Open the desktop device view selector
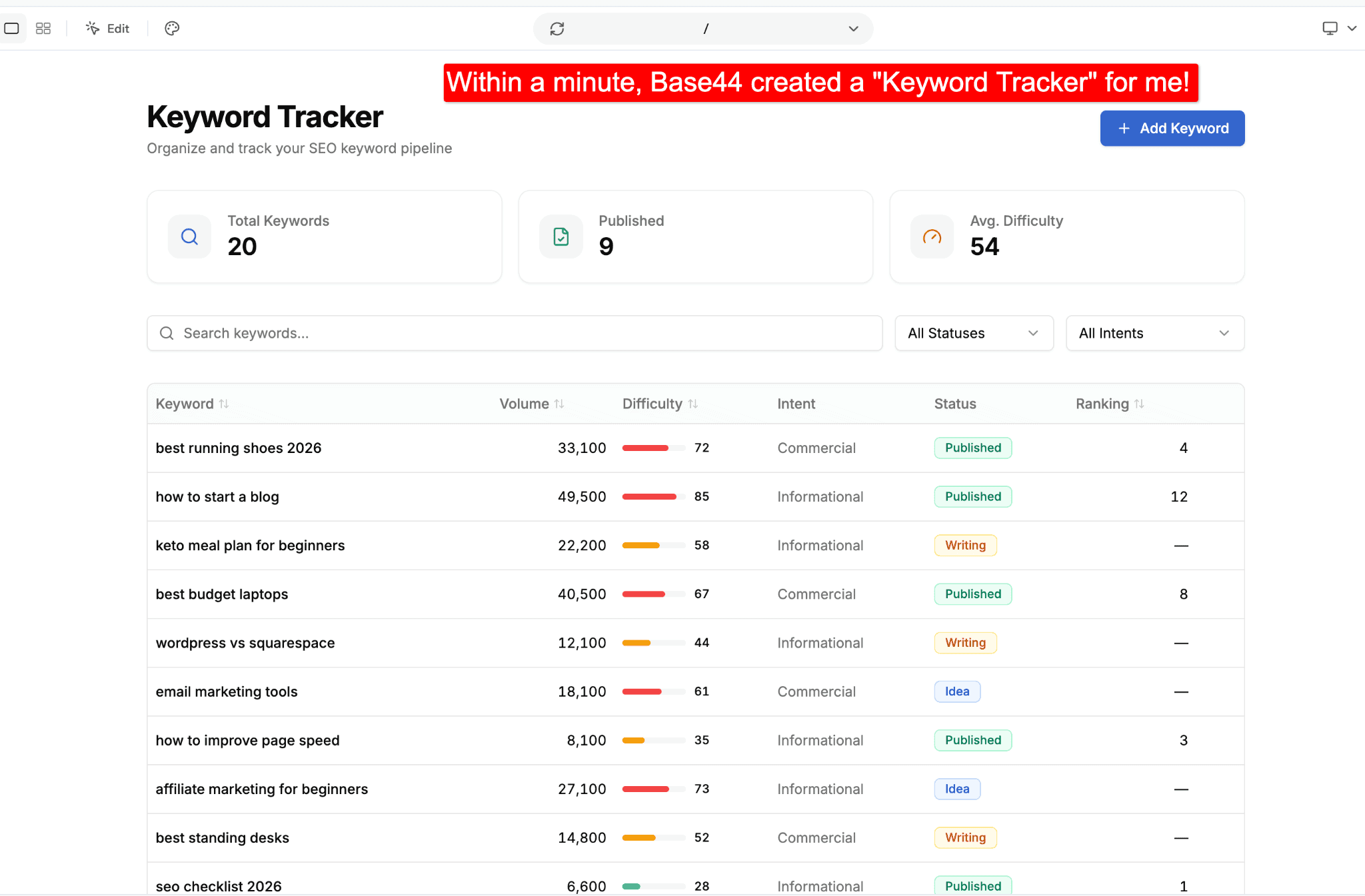The height and width of the screenshot is (896, 1365). pyautogui.click(x=1330, y=29)
